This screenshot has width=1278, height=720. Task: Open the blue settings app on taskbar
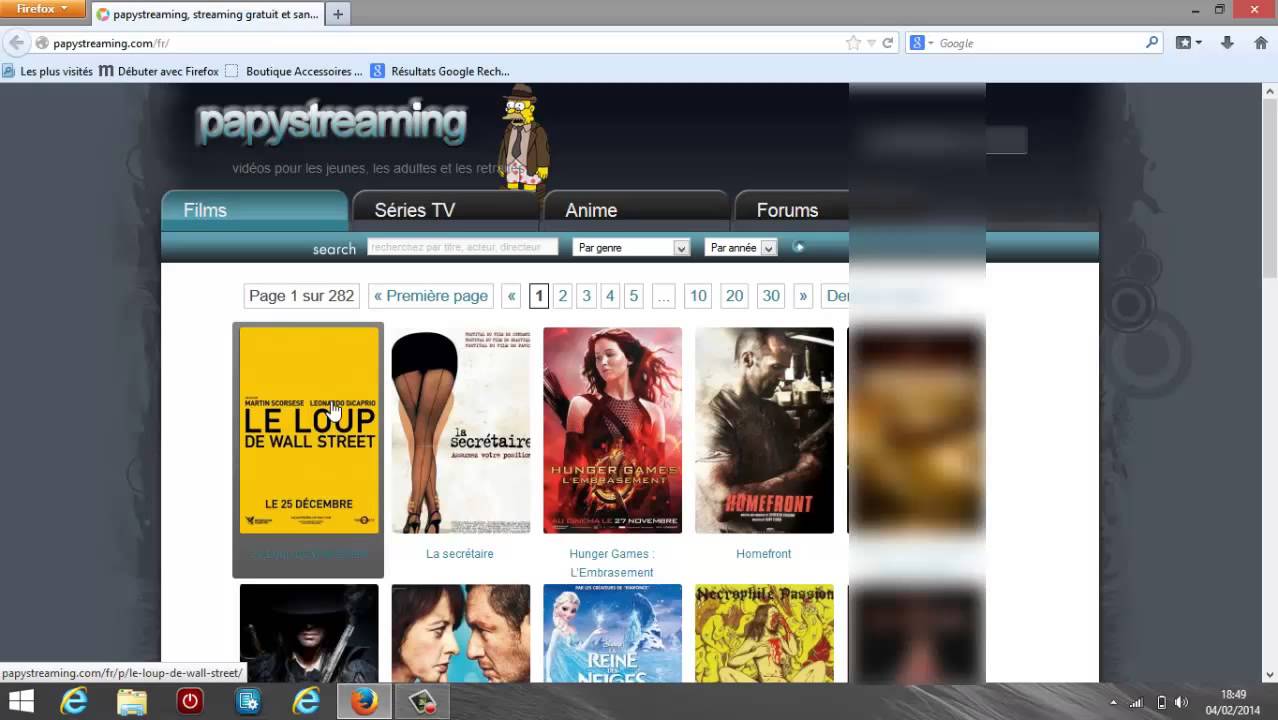pyautogui.click(x=248, y=702)
